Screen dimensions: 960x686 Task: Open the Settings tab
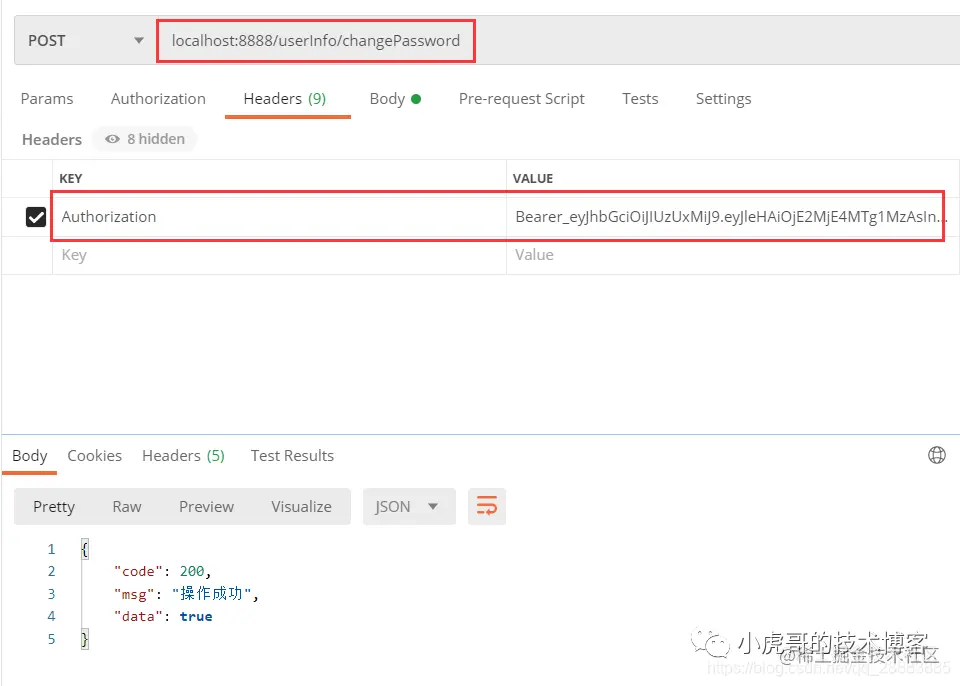[x=723, y=99]
